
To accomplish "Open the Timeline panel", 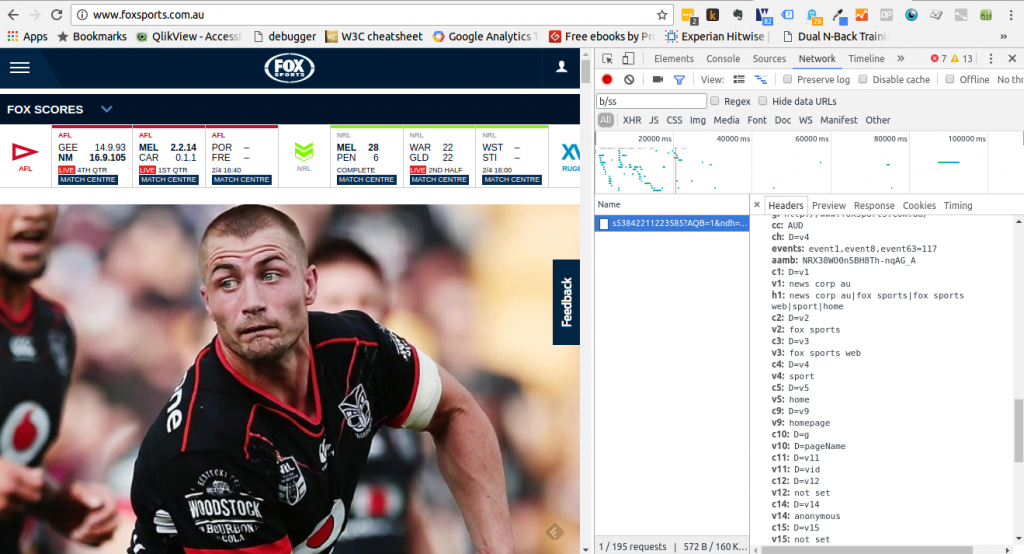I will click(866, 59).
